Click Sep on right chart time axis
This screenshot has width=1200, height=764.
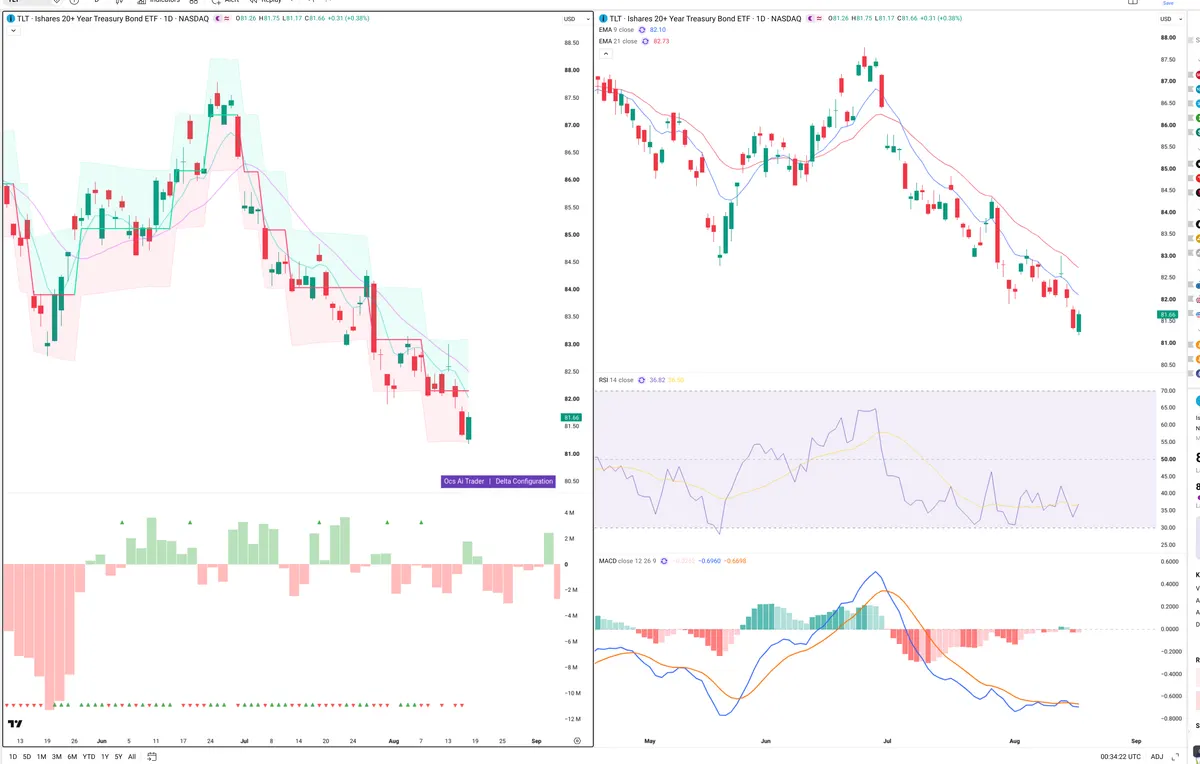click(x=1135, y=741)
